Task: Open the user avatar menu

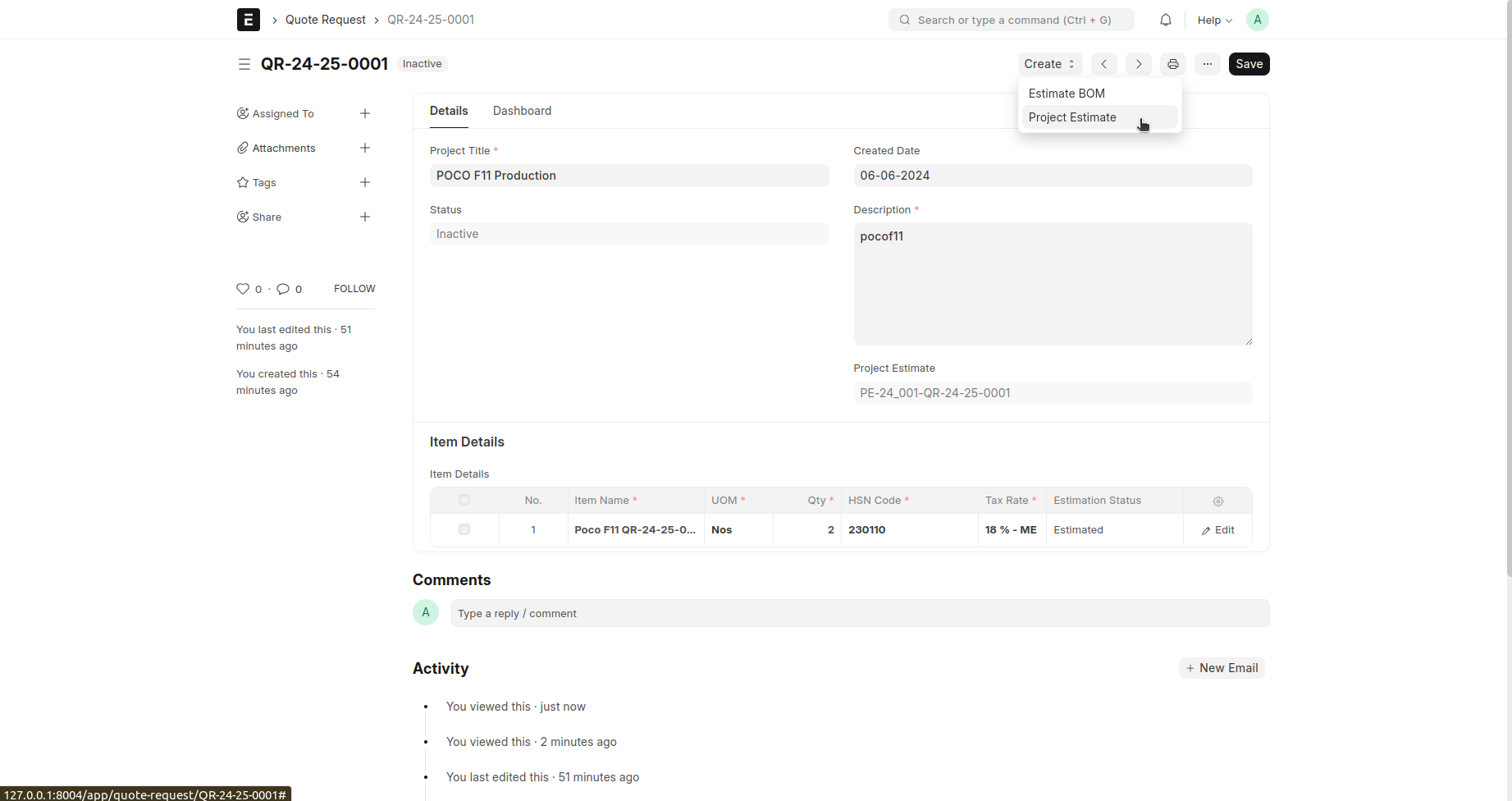Action: 1257,20
